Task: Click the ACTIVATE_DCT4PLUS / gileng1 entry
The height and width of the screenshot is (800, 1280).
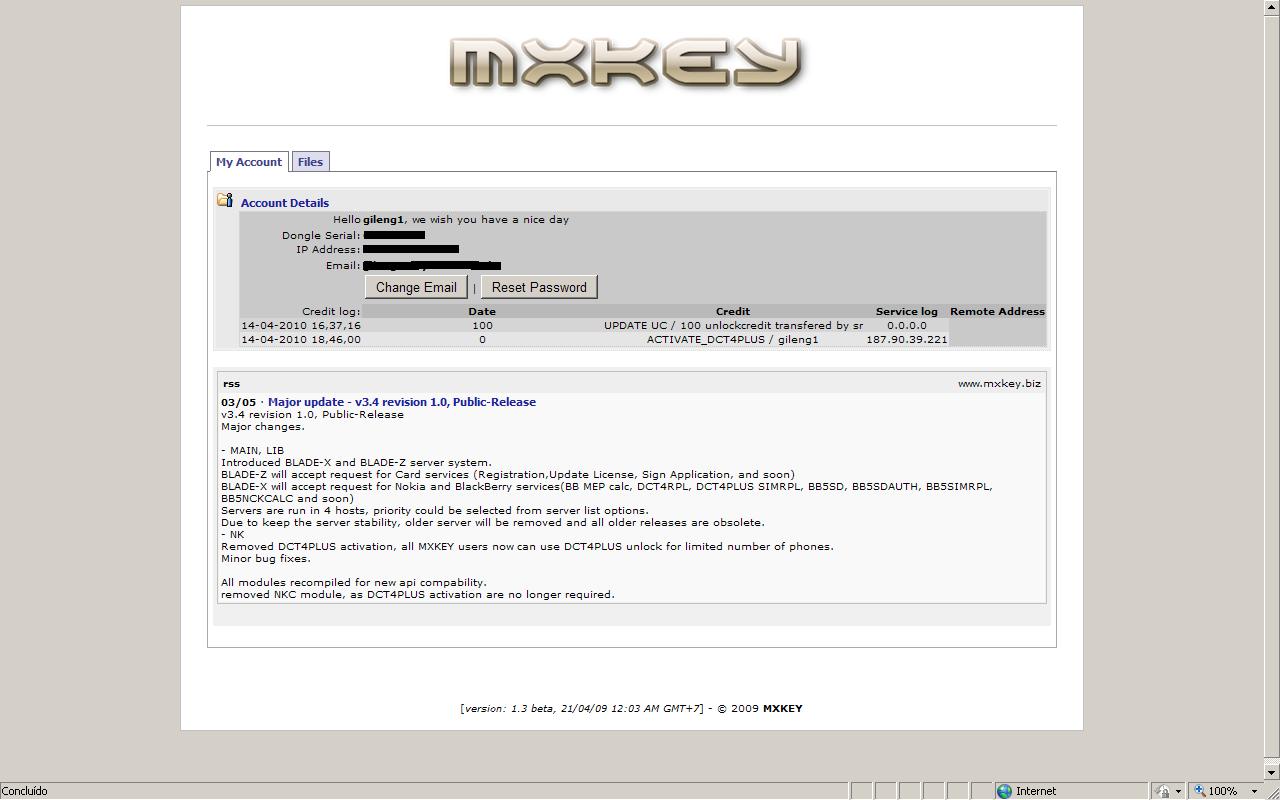Action: 733,339
